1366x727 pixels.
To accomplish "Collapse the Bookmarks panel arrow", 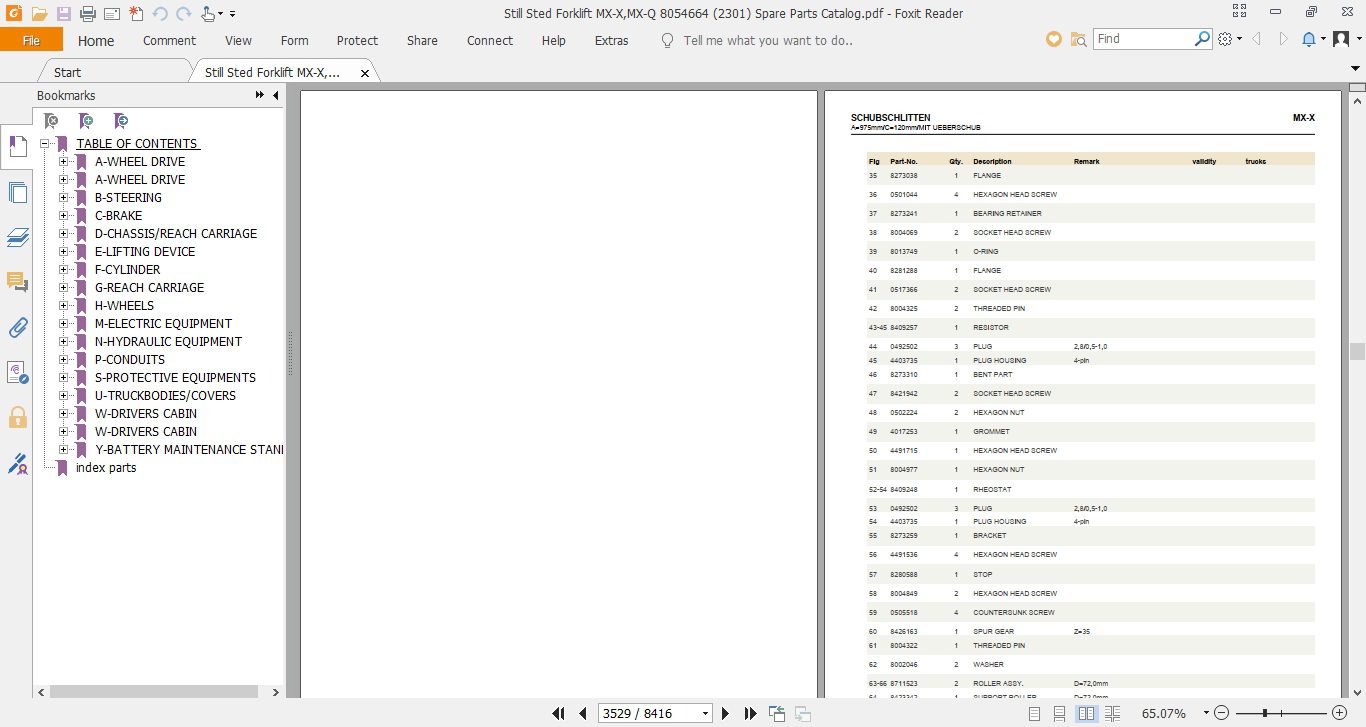I will coord(276,95).
